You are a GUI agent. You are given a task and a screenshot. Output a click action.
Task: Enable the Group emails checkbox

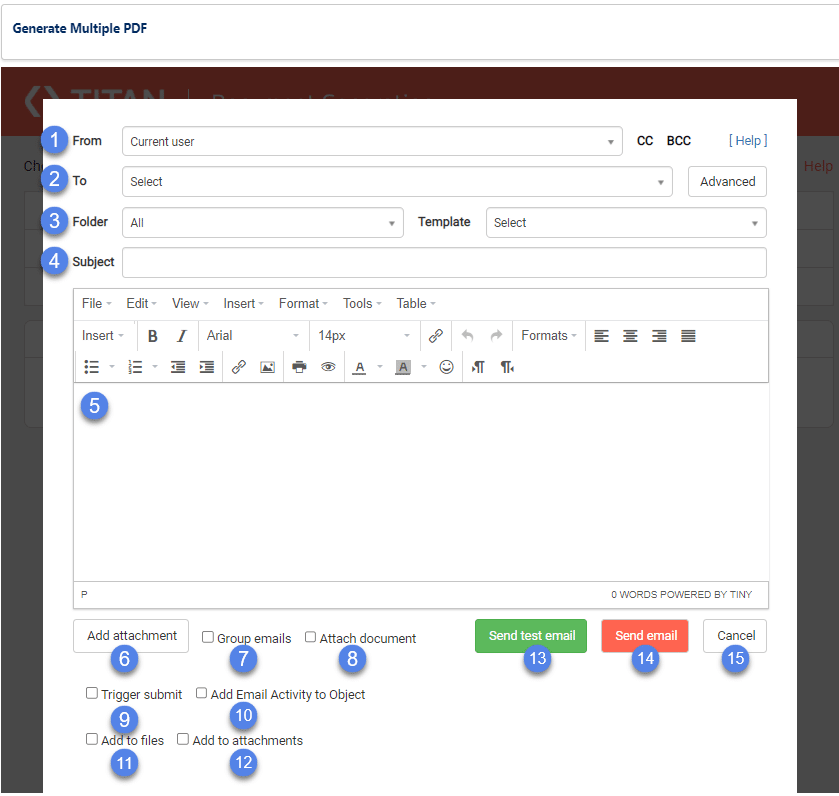click(207, 637)
